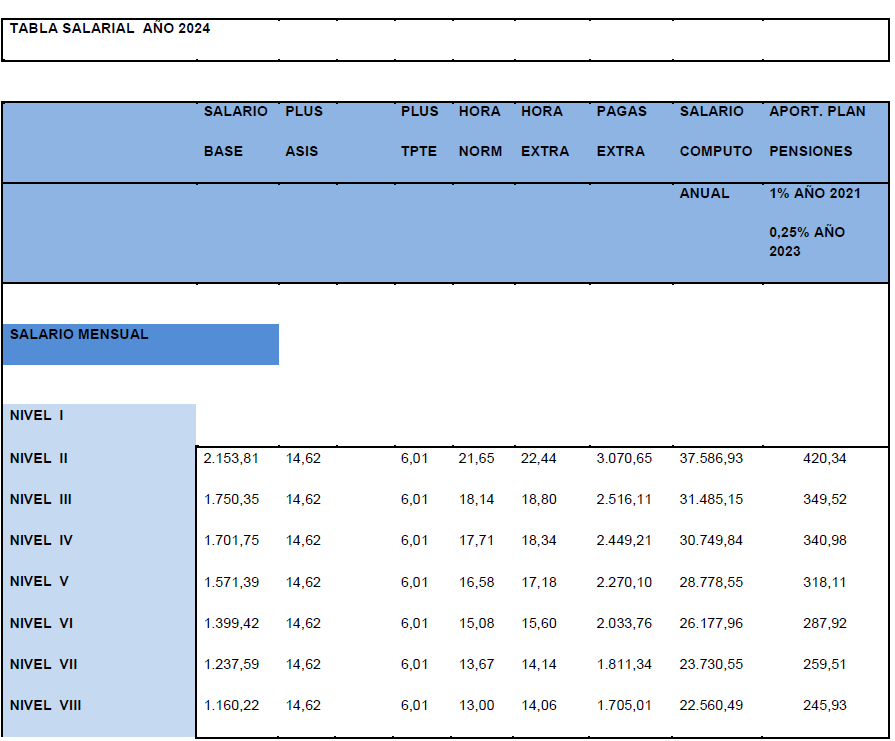Select NIVEL II base salary 2.153,81
Screen dimensions: 895x741
pyautogui.click(x=231, y=458)
